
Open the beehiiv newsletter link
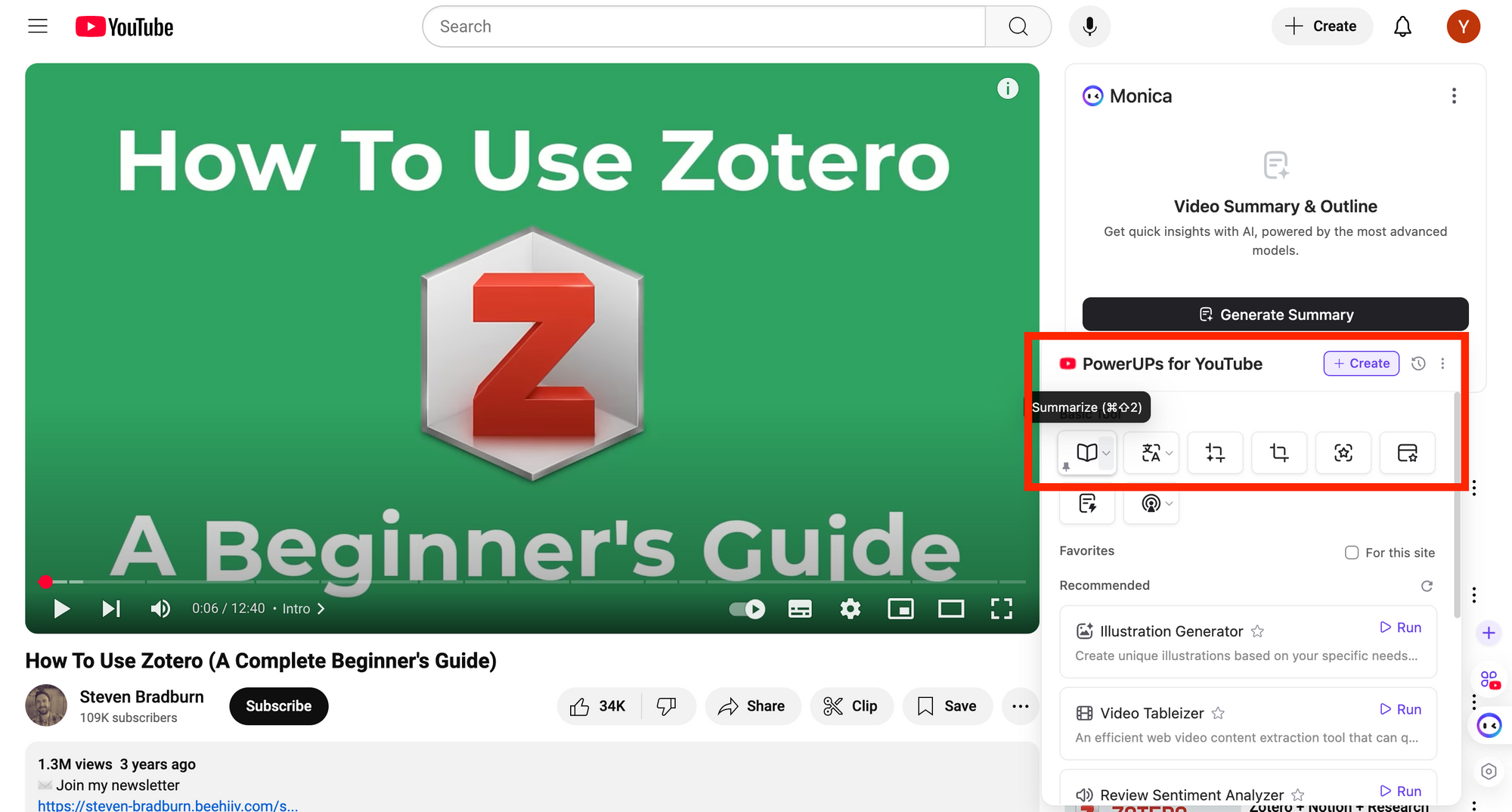pyautogui.click(x=168, y=805)
